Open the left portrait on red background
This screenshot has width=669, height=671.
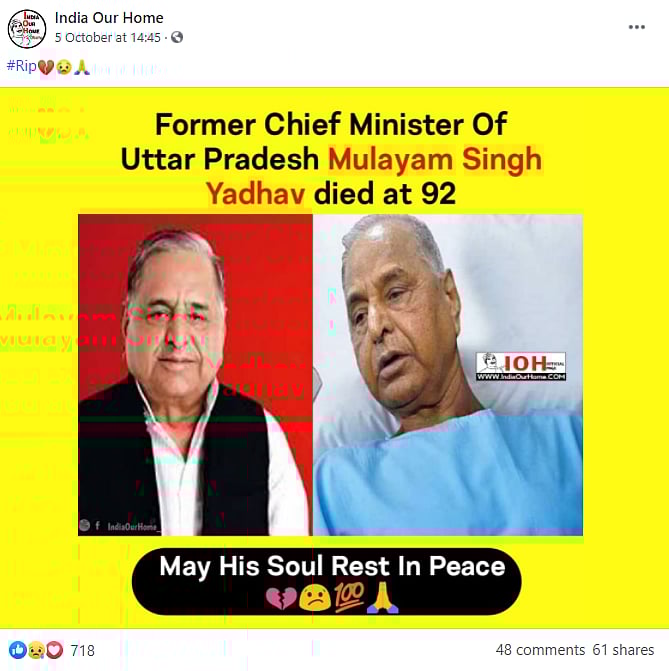coord(195,375)
